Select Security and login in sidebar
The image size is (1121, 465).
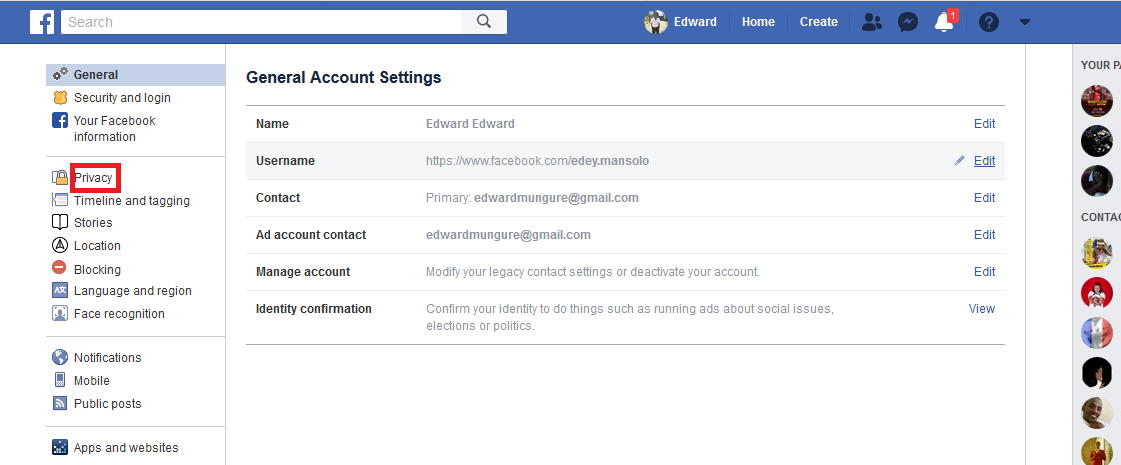pos(122,98)
